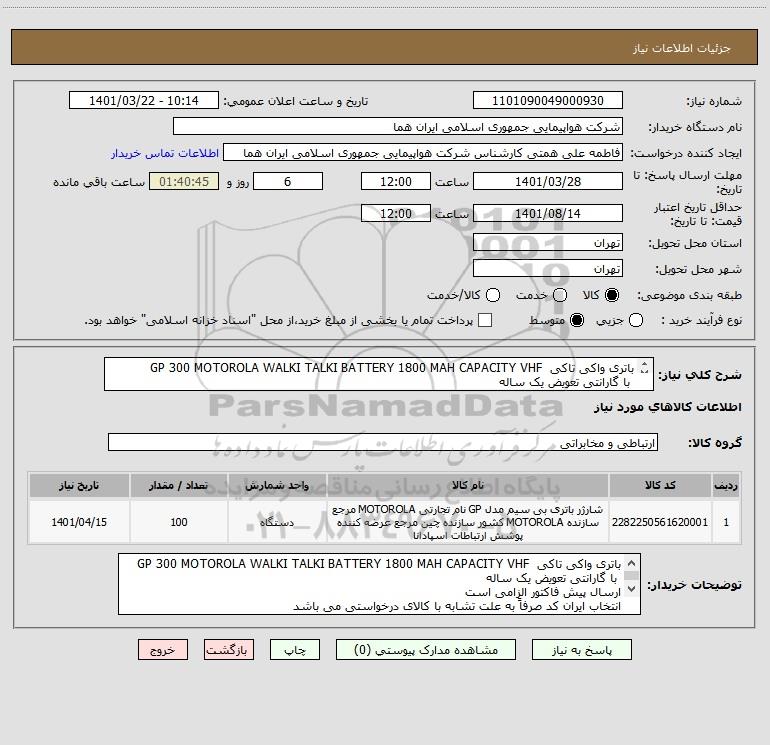Click the چاپ print button

[x=295, y=650]
